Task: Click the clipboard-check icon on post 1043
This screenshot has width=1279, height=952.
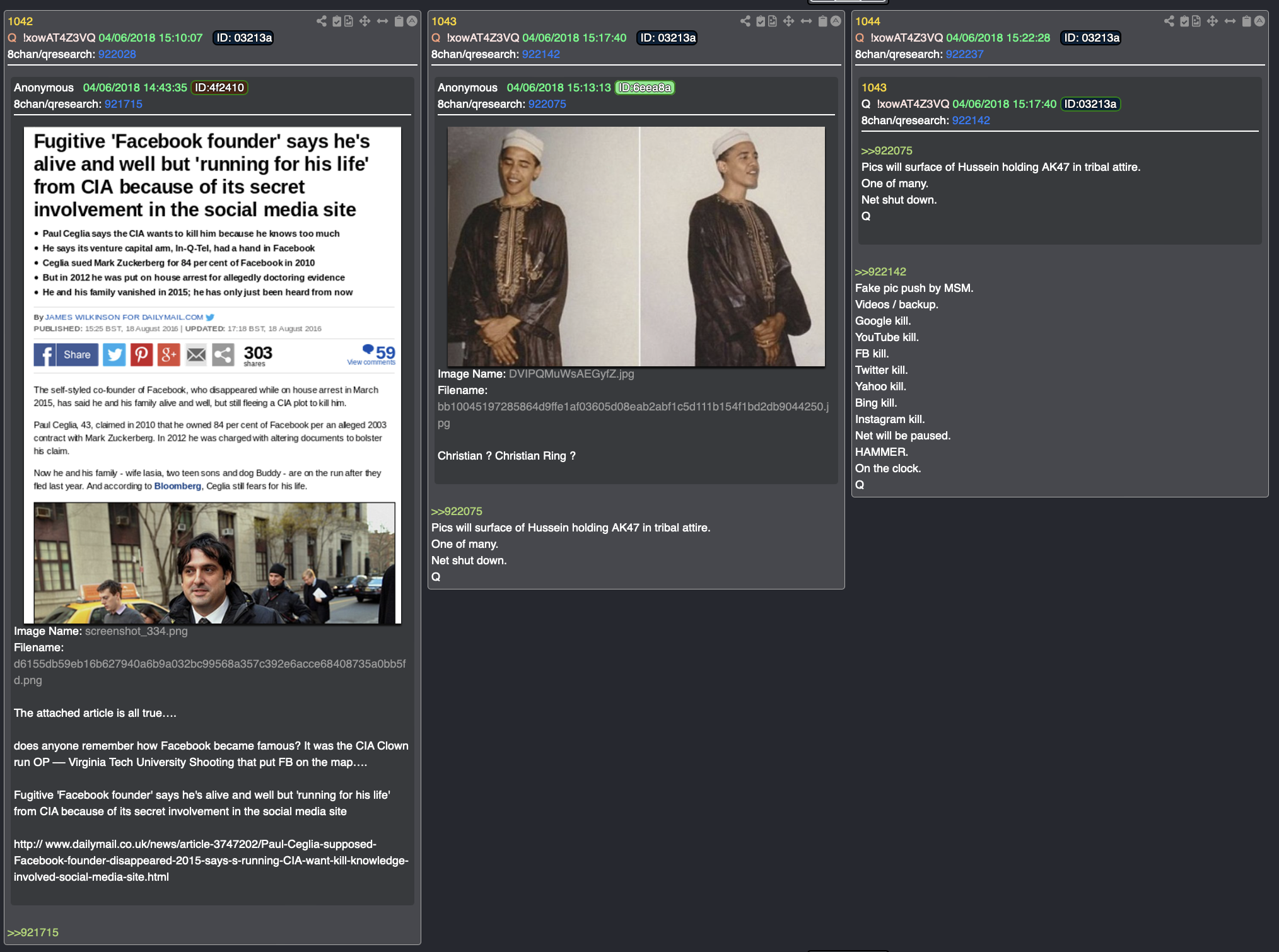Action: click(x=761, y=21)
